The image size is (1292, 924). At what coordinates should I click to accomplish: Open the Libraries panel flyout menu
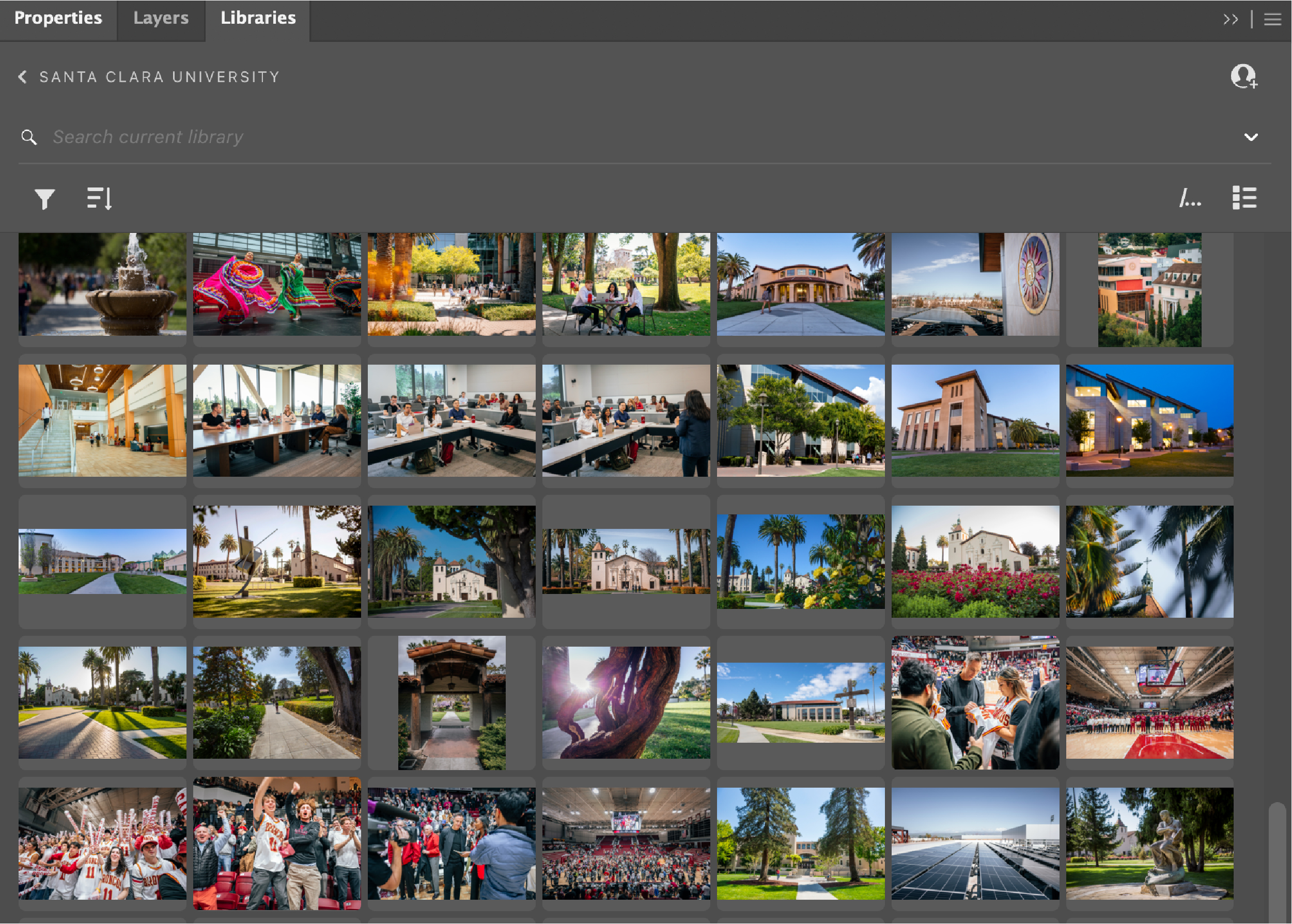click(x=1272, y=19)
